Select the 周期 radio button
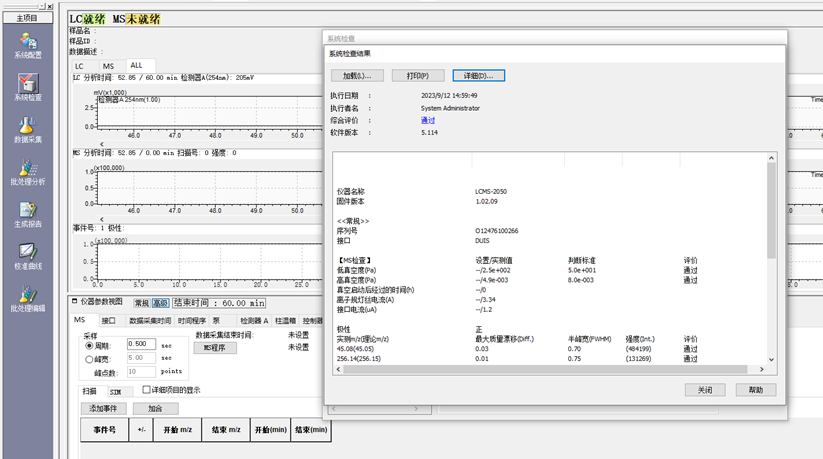This screenshot has height=459, width=823. (x=89, y=346)
